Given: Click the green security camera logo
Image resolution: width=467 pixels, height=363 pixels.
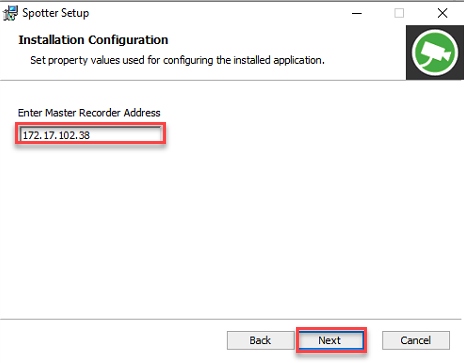Looking at the screenshot, I should tap(435, 52).
